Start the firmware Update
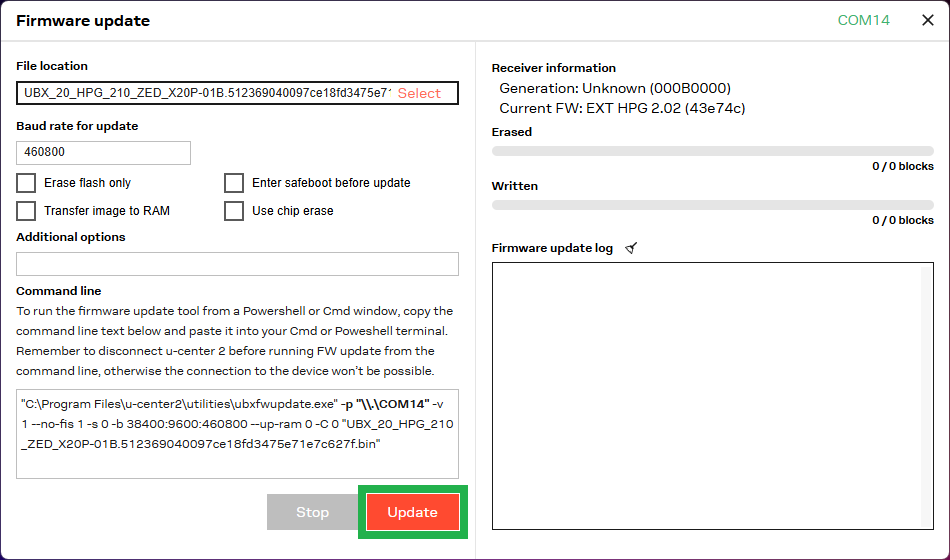Screen dimensions: 950x560 click(x=413, y=512)
